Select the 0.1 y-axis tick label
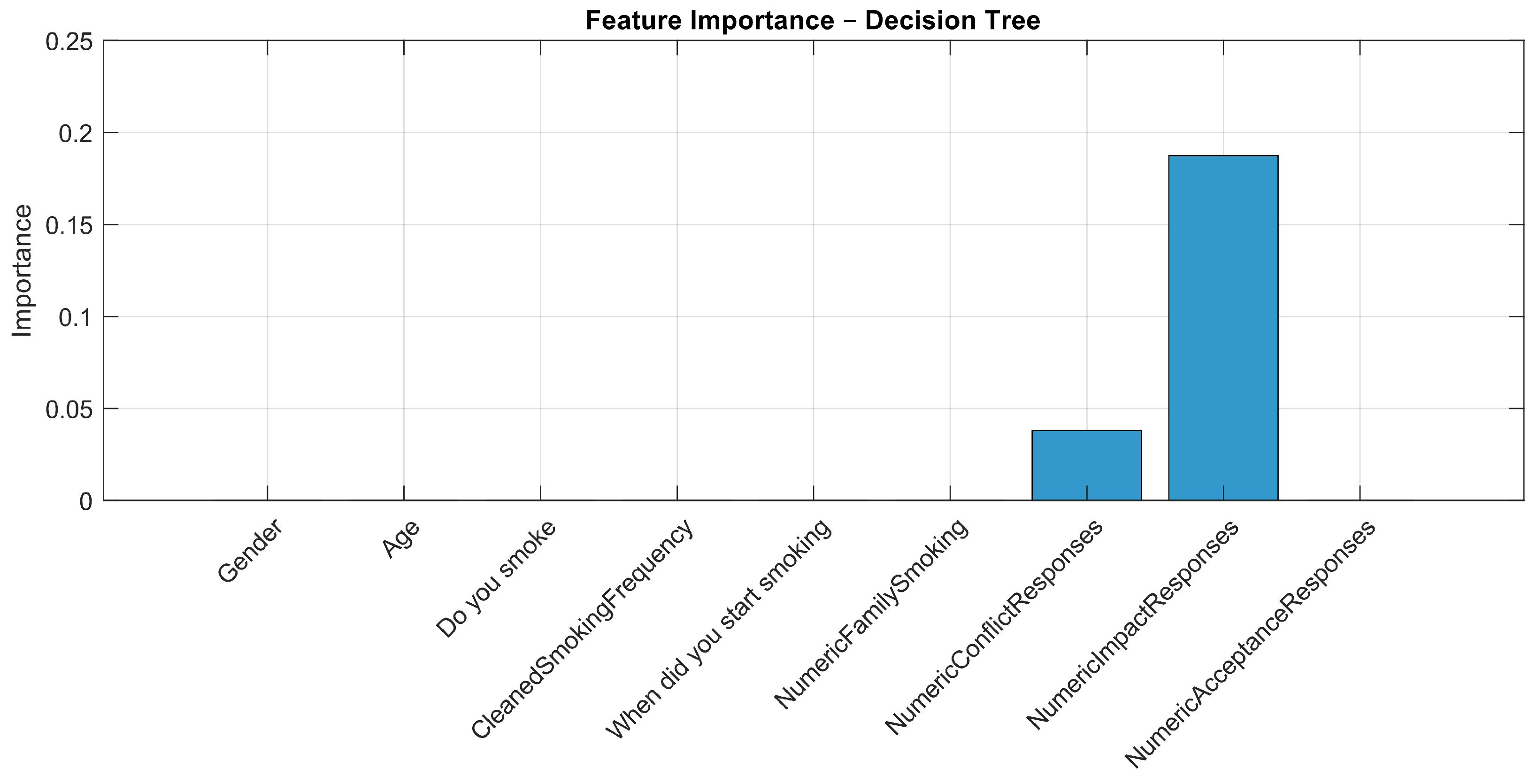The width and height of the screenshot is (1537, 784). pyautogui.click(x=76, y=317)
